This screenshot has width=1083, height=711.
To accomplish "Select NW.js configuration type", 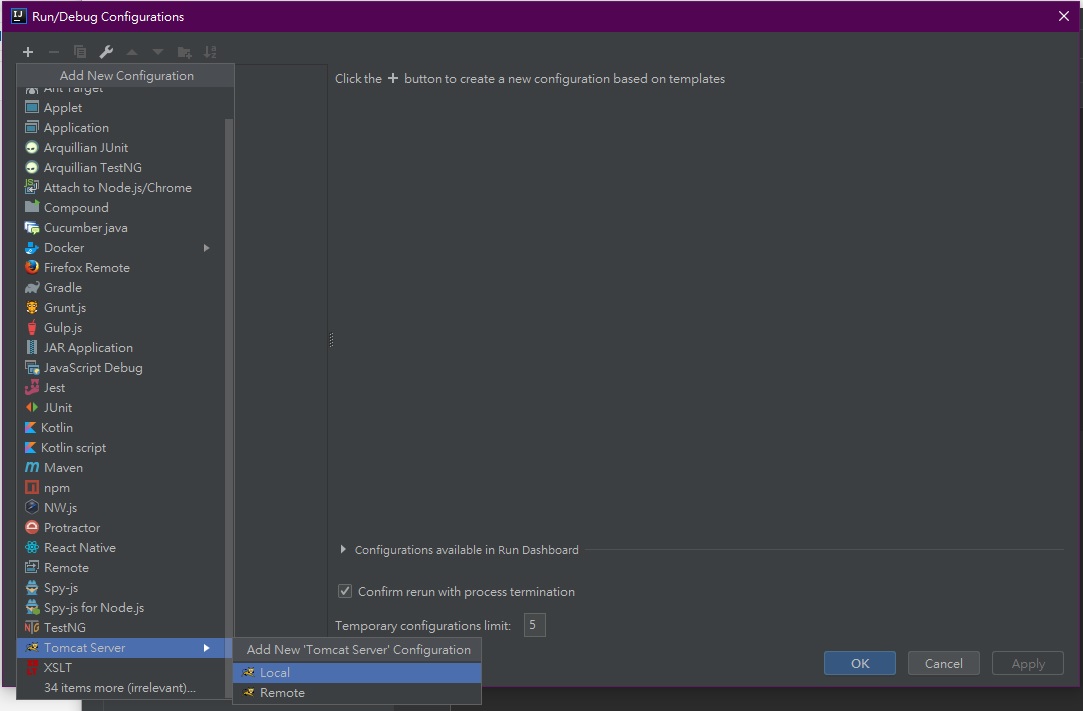I will tap(121, 507).
